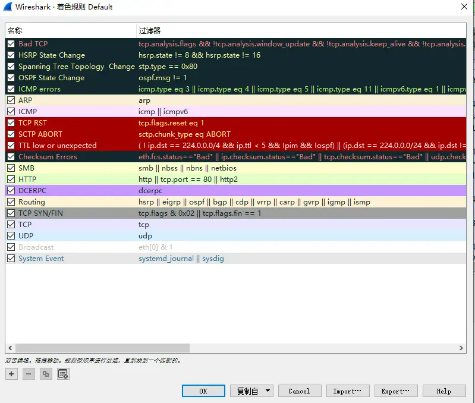This screenshot has width=475, height=403.
Task: Uncheck the DCERPC rule checkbox
Action: (x=11, y=190)
